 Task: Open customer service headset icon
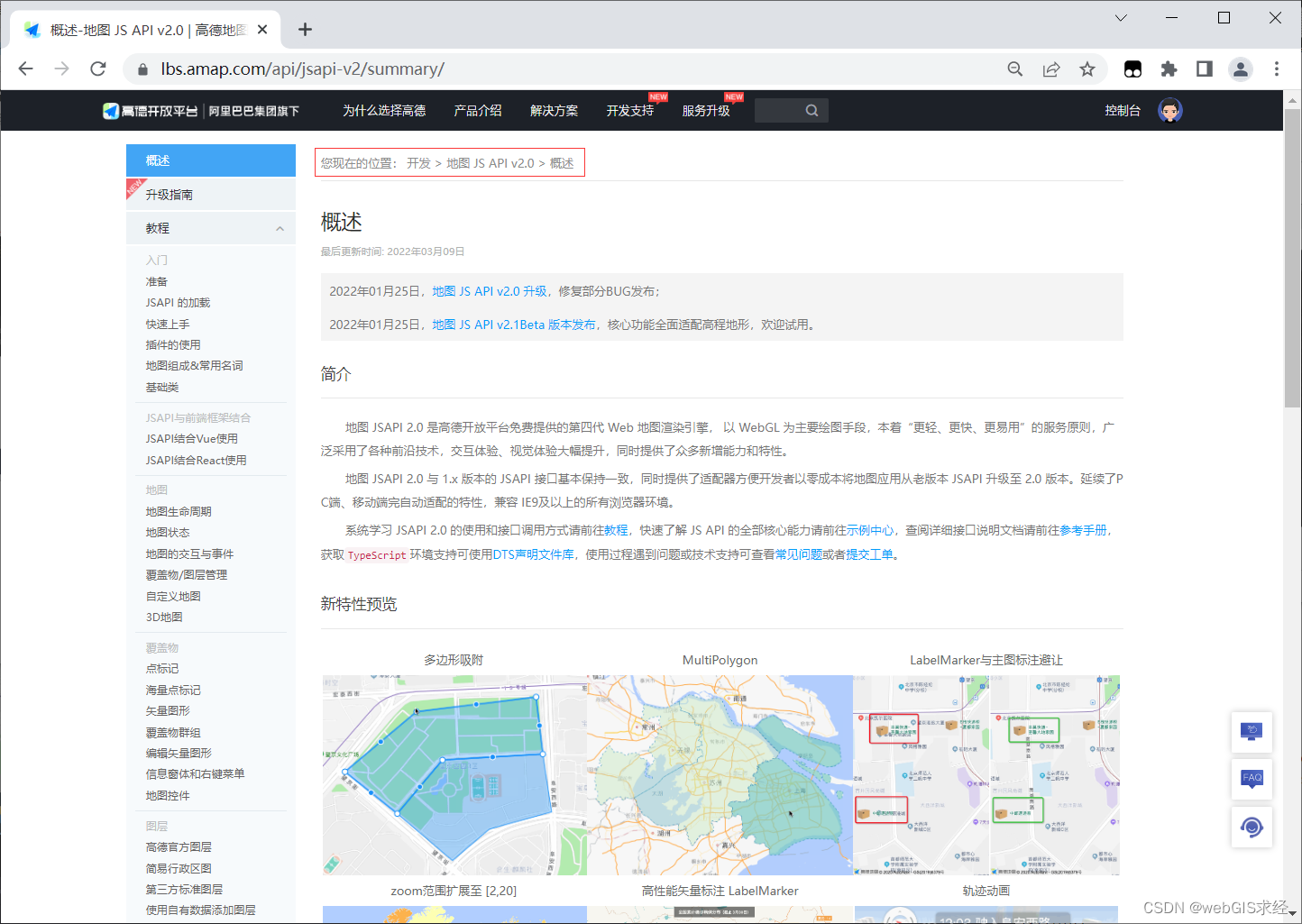1252,827
